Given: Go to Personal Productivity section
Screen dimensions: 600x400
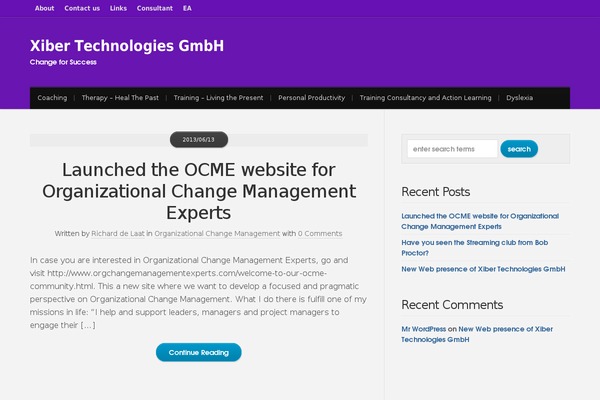Looking at the screenshot, I should click(x=311, y=98).
